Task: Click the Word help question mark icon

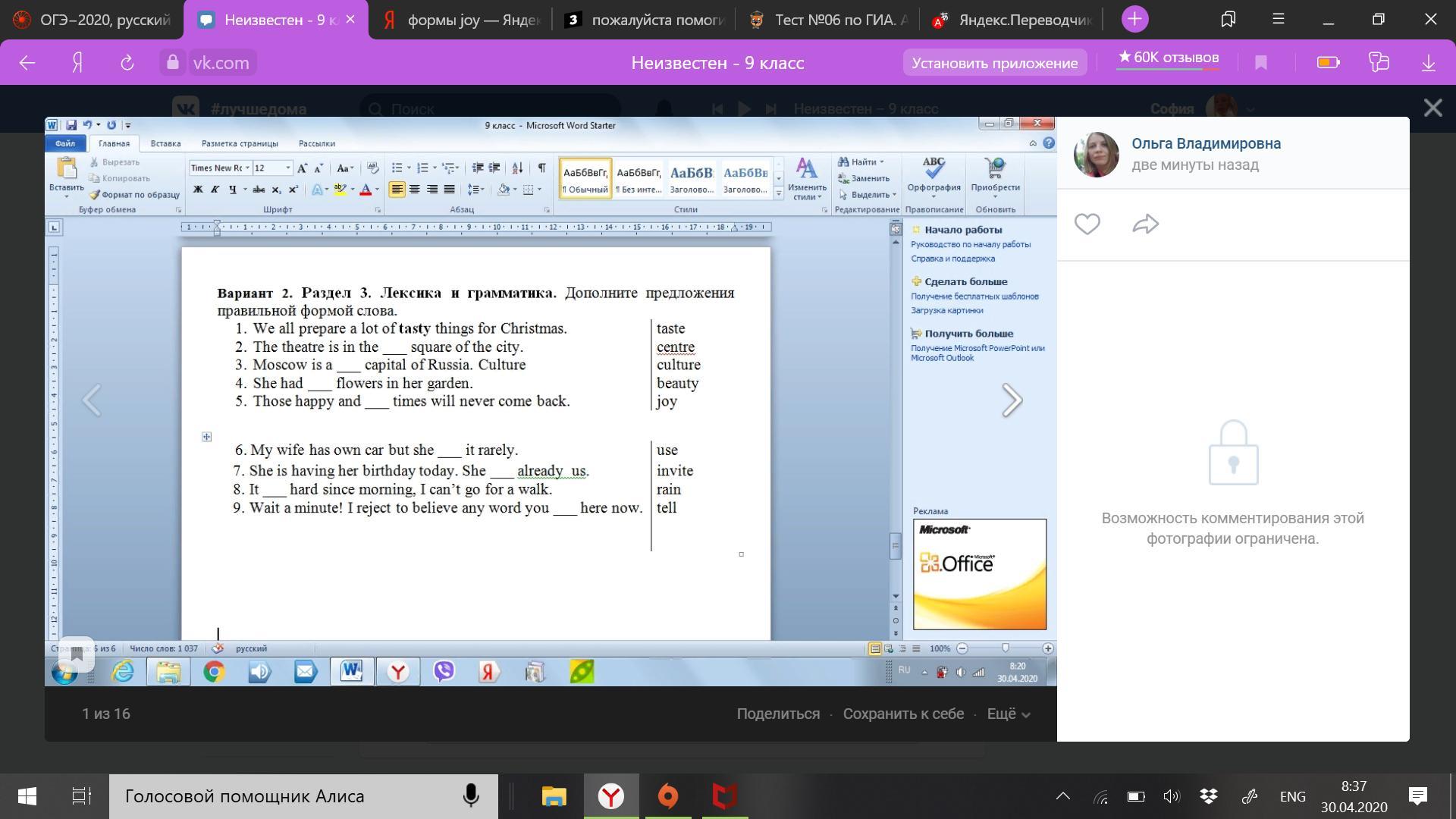Action: tap(1048, 143)
